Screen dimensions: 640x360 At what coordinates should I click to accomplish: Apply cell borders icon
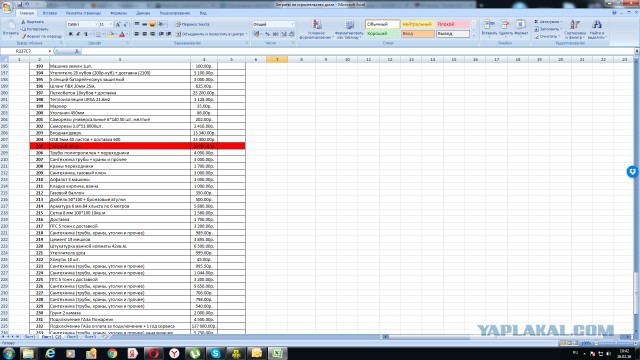pos(98,34)
